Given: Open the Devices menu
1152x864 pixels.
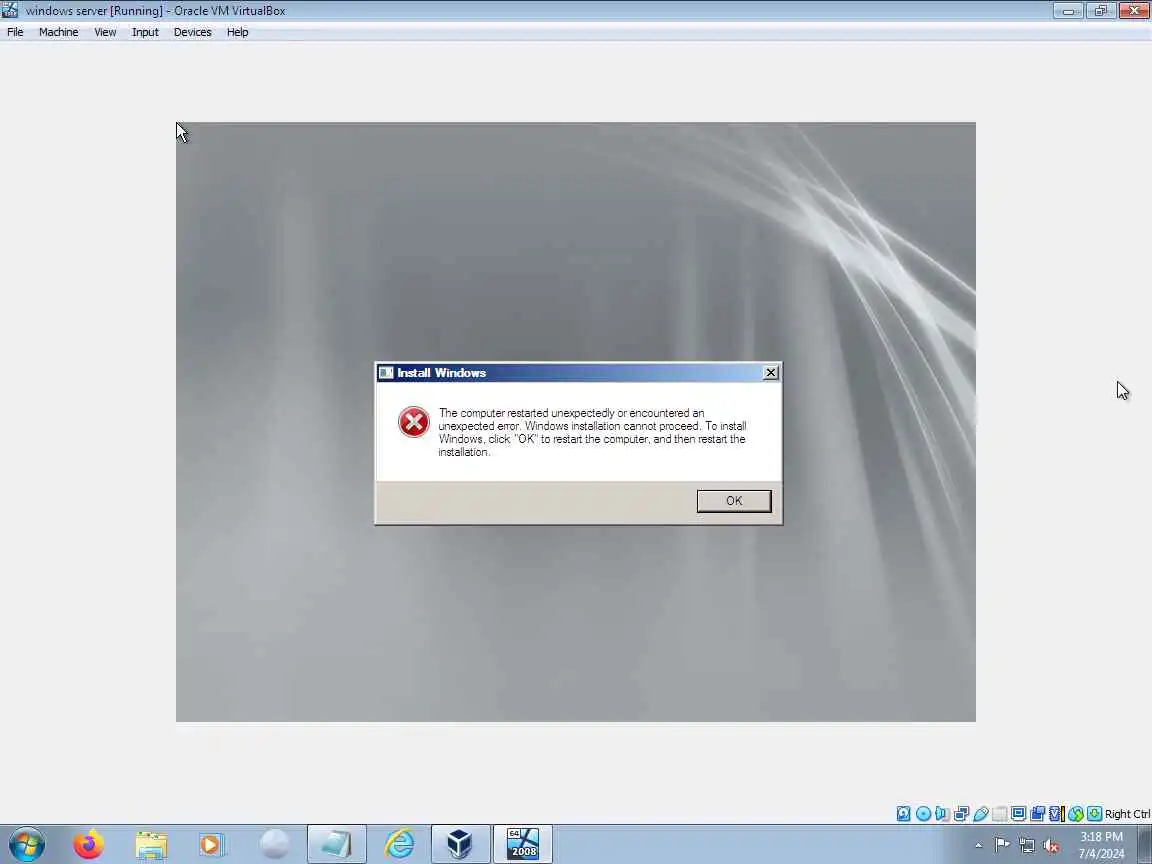Looking at the screenshot, I should pyautogui.click(x=192, y=32).
